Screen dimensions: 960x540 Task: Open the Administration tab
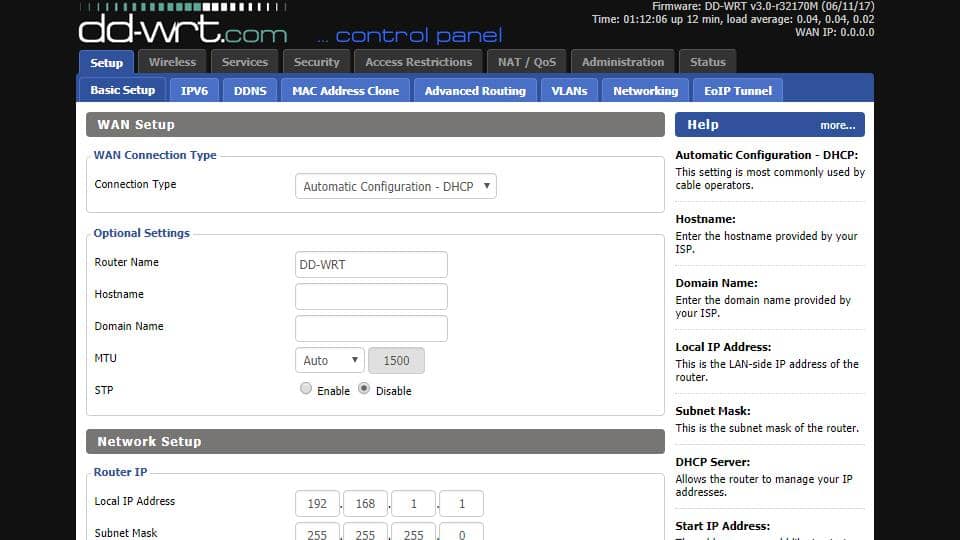tap(623, 62)
